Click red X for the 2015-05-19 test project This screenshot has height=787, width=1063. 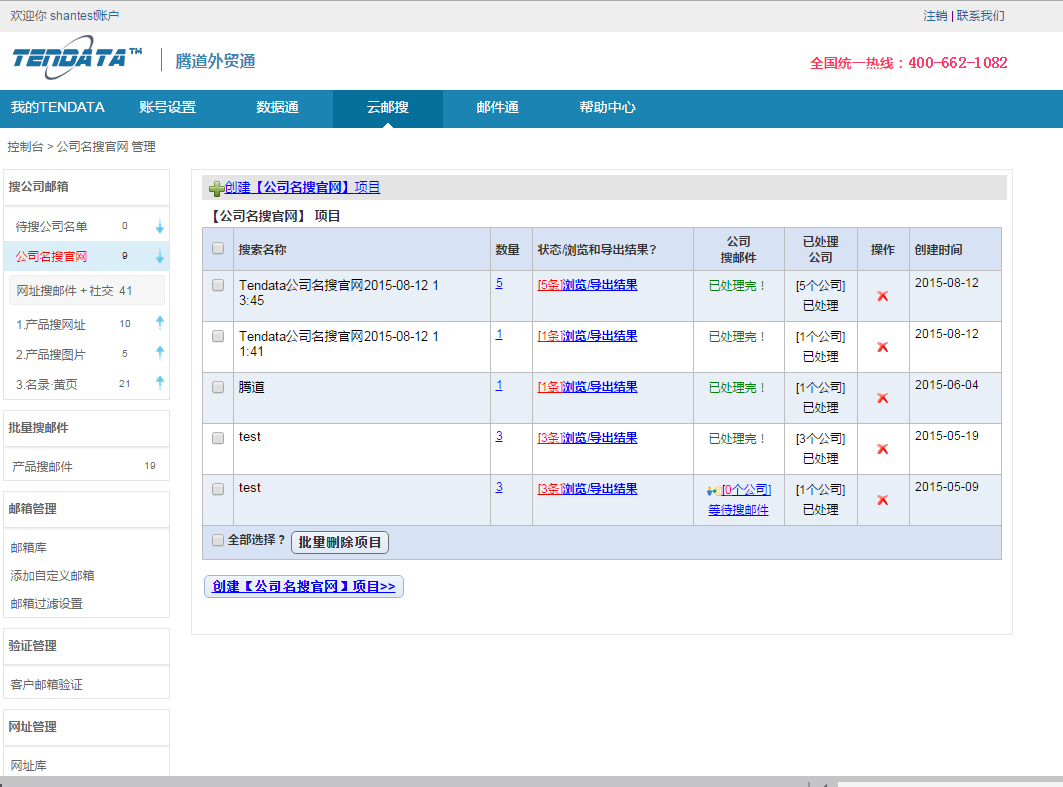pyautogui.click(x=882, y=449)
